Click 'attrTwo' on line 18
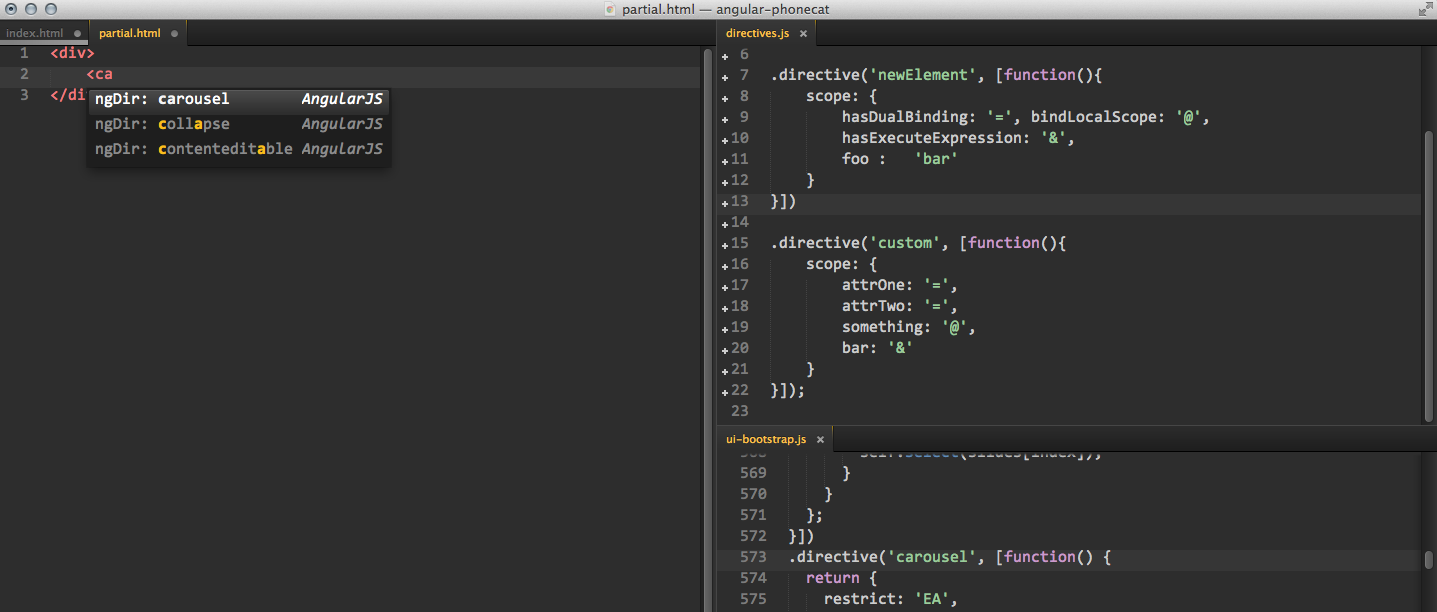 pyautogui.click(x=873, y=306)
